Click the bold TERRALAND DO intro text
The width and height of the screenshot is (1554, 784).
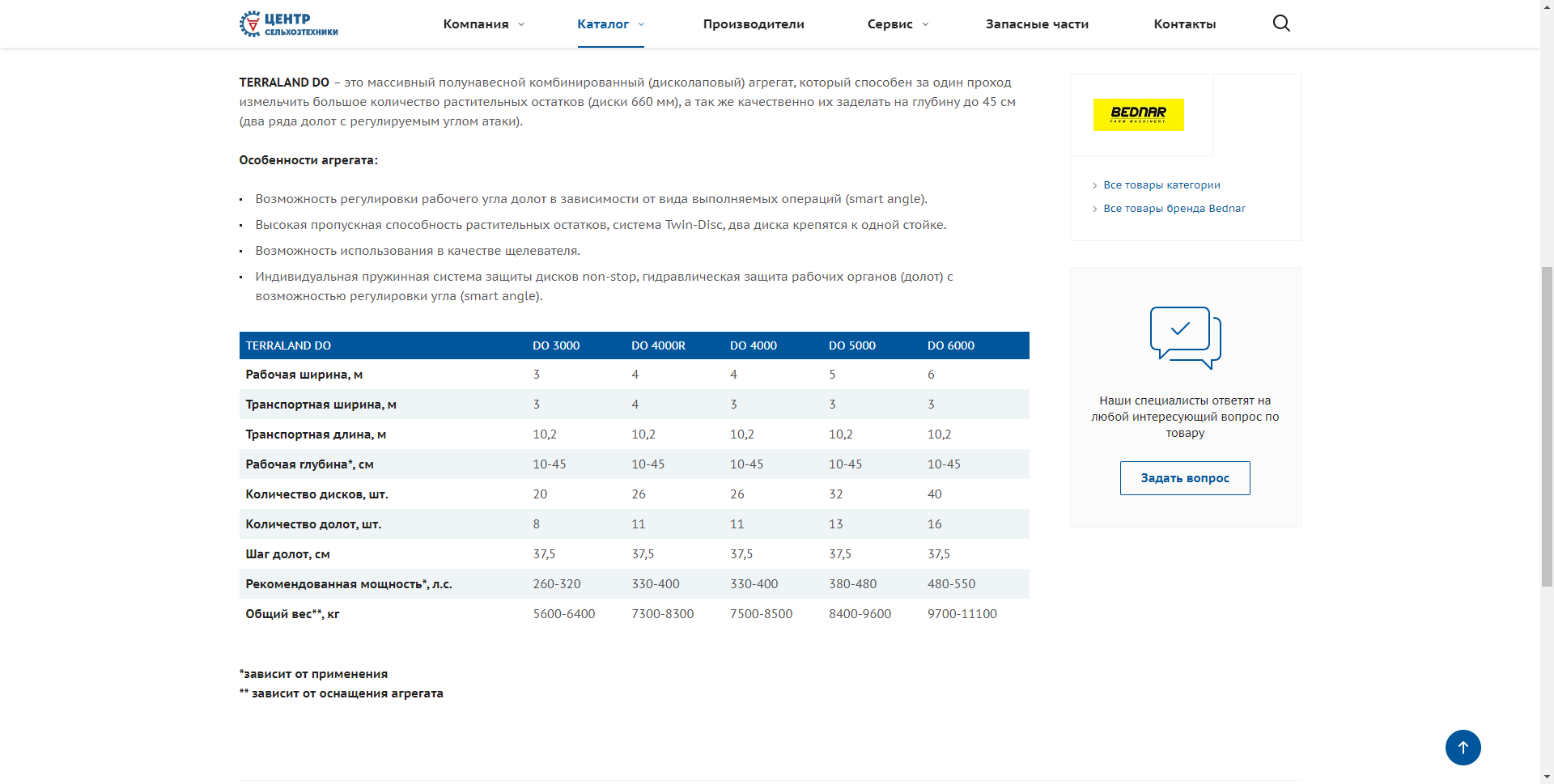point(284,83)
